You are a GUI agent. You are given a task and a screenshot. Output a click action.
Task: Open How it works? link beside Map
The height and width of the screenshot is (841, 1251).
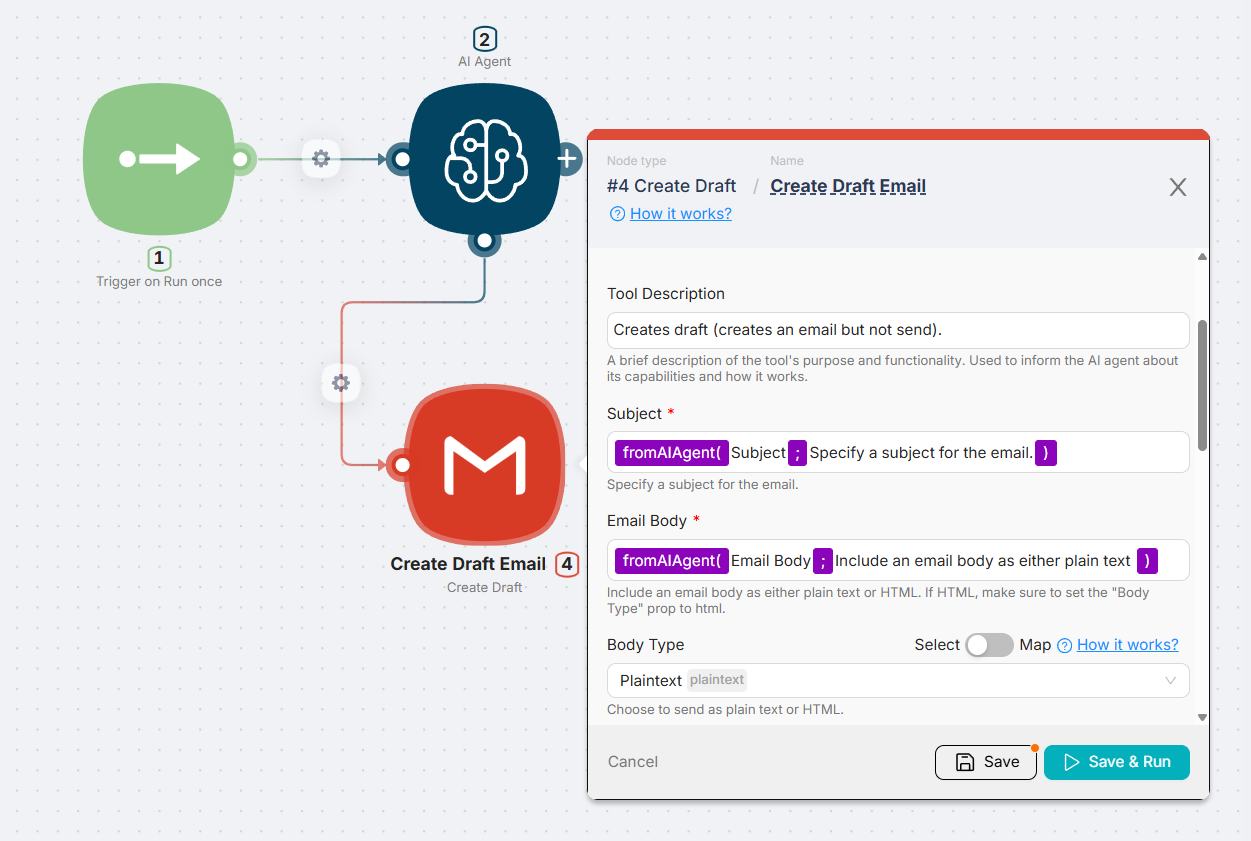(x=1127, y=645)
